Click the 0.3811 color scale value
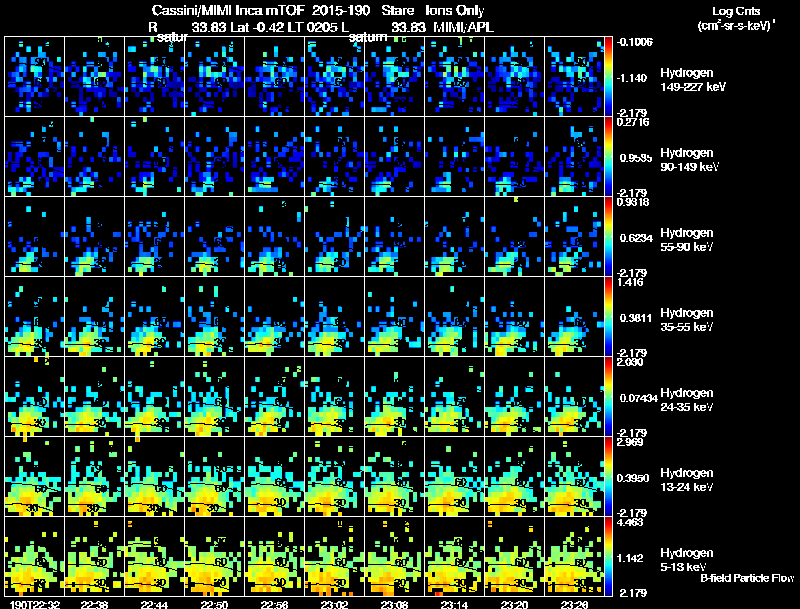Viewport: 800px width, 609px height. [636, 318]
